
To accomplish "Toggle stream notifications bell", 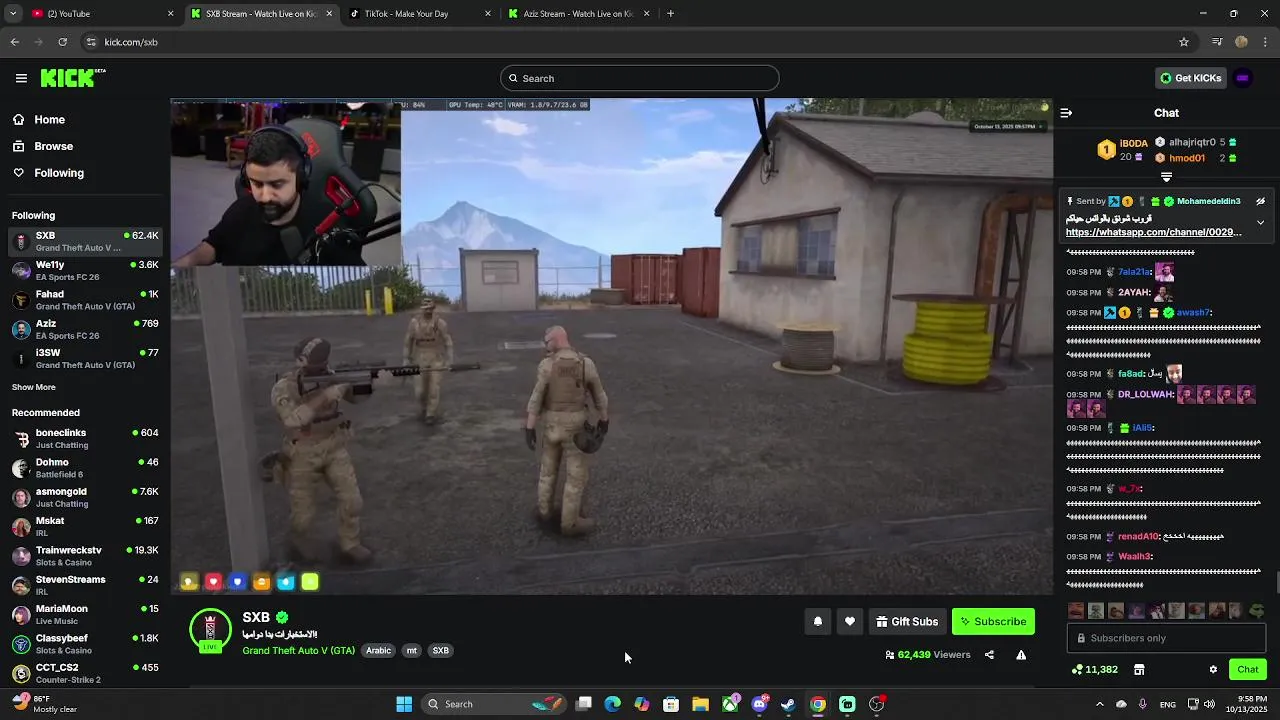I will [x=818, y=622].
